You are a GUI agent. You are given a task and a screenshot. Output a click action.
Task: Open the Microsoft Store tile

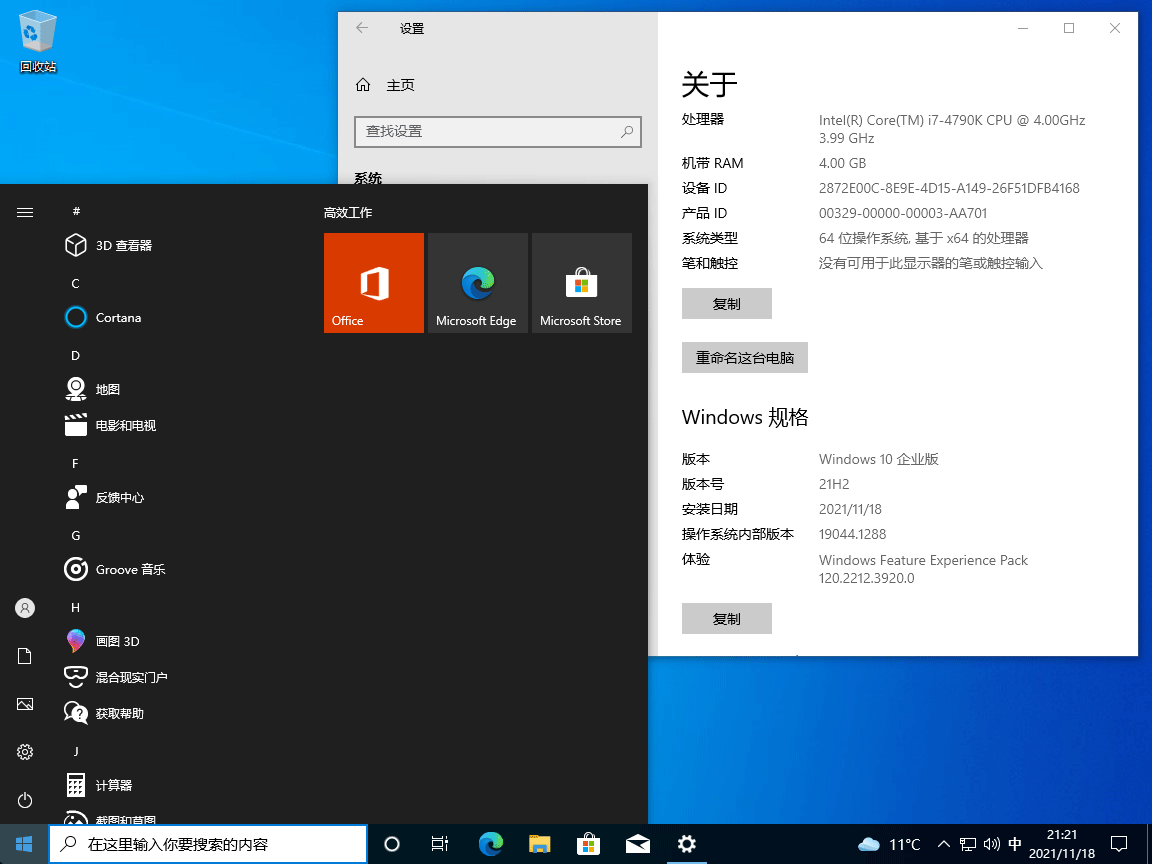(581, 283)
